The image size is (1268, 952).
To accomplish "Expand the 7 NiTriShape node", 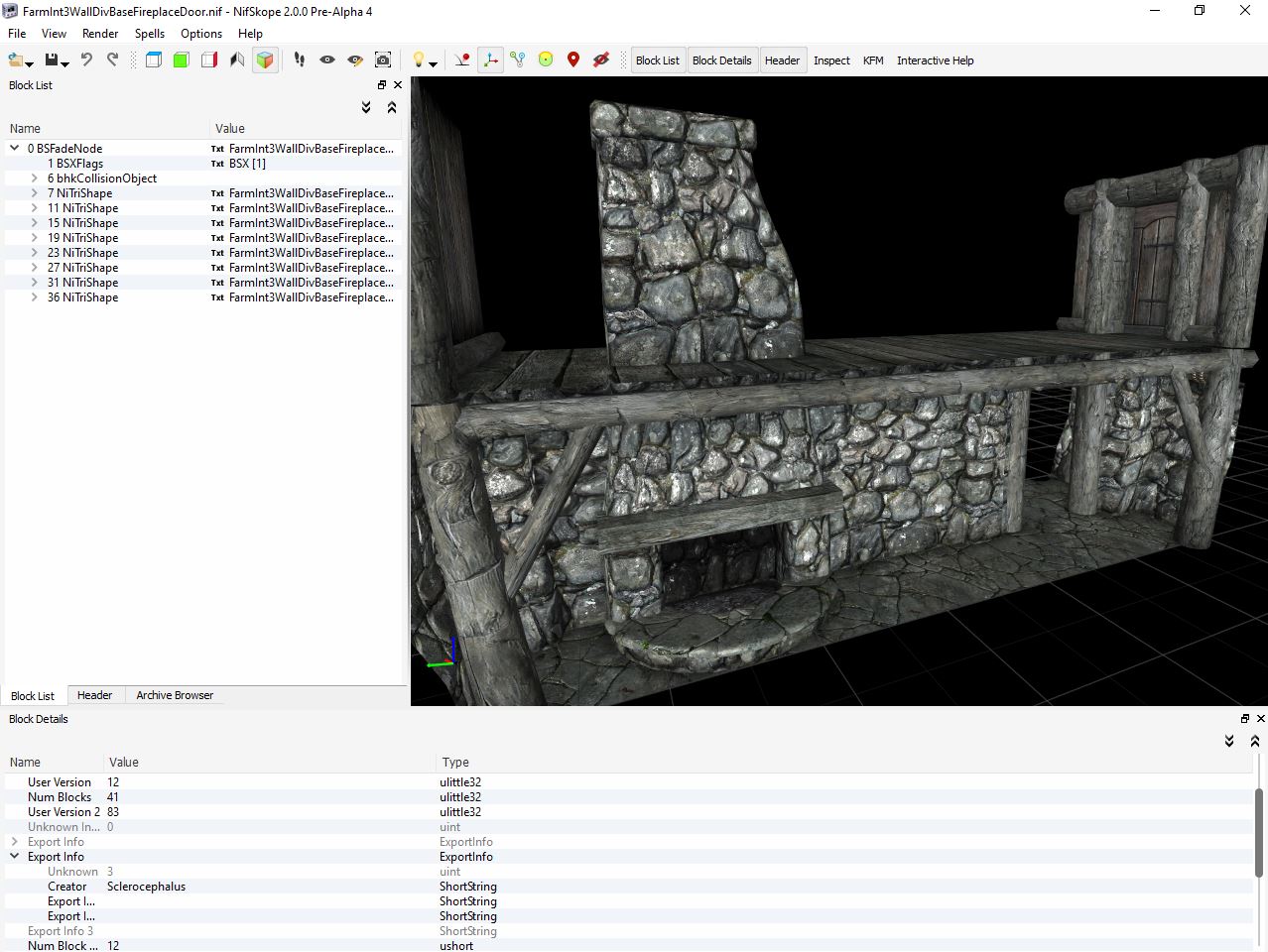I will click(x=35, y=193).
